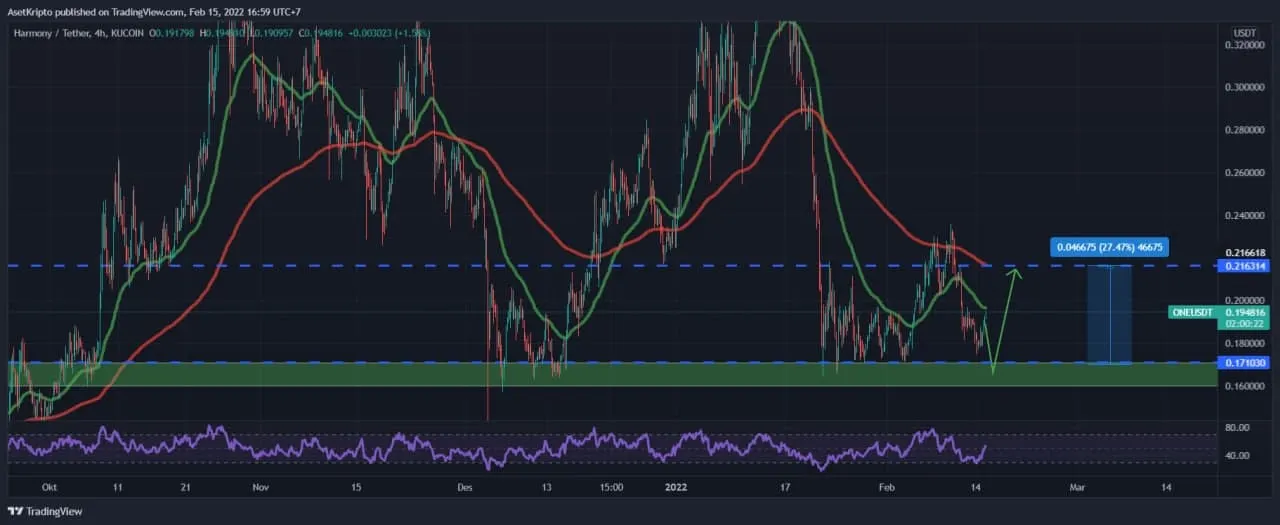Click the Feb label on time axis

(886, 488)
